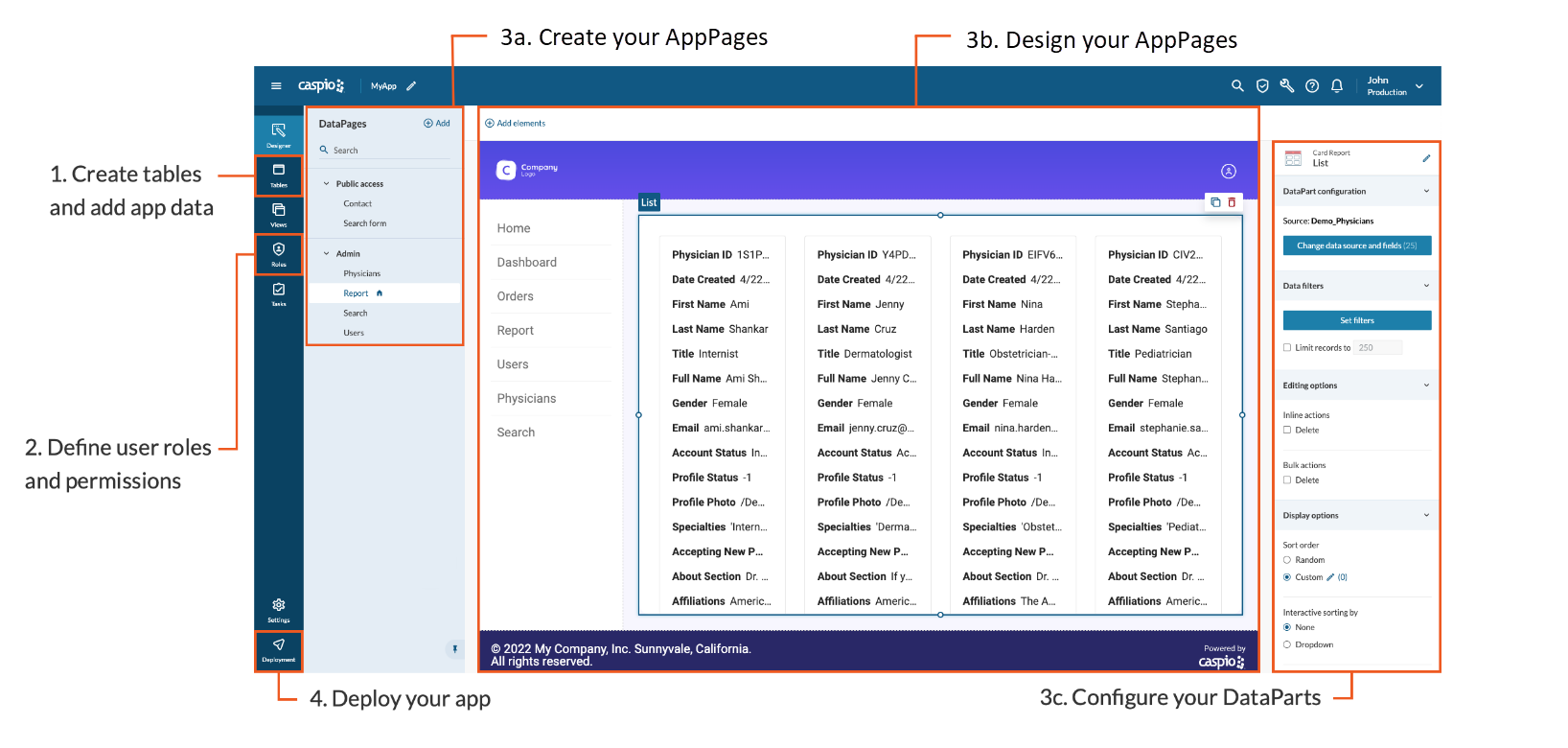Select the Users DataPage under Admin
Screen dimensions: 1568x748
click(354, 333)
